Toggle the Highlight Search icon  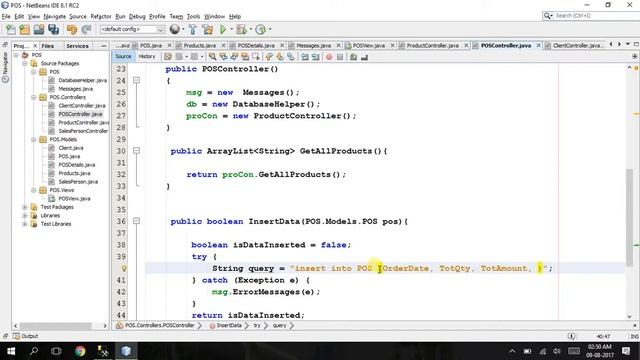[x=245, y=57]
